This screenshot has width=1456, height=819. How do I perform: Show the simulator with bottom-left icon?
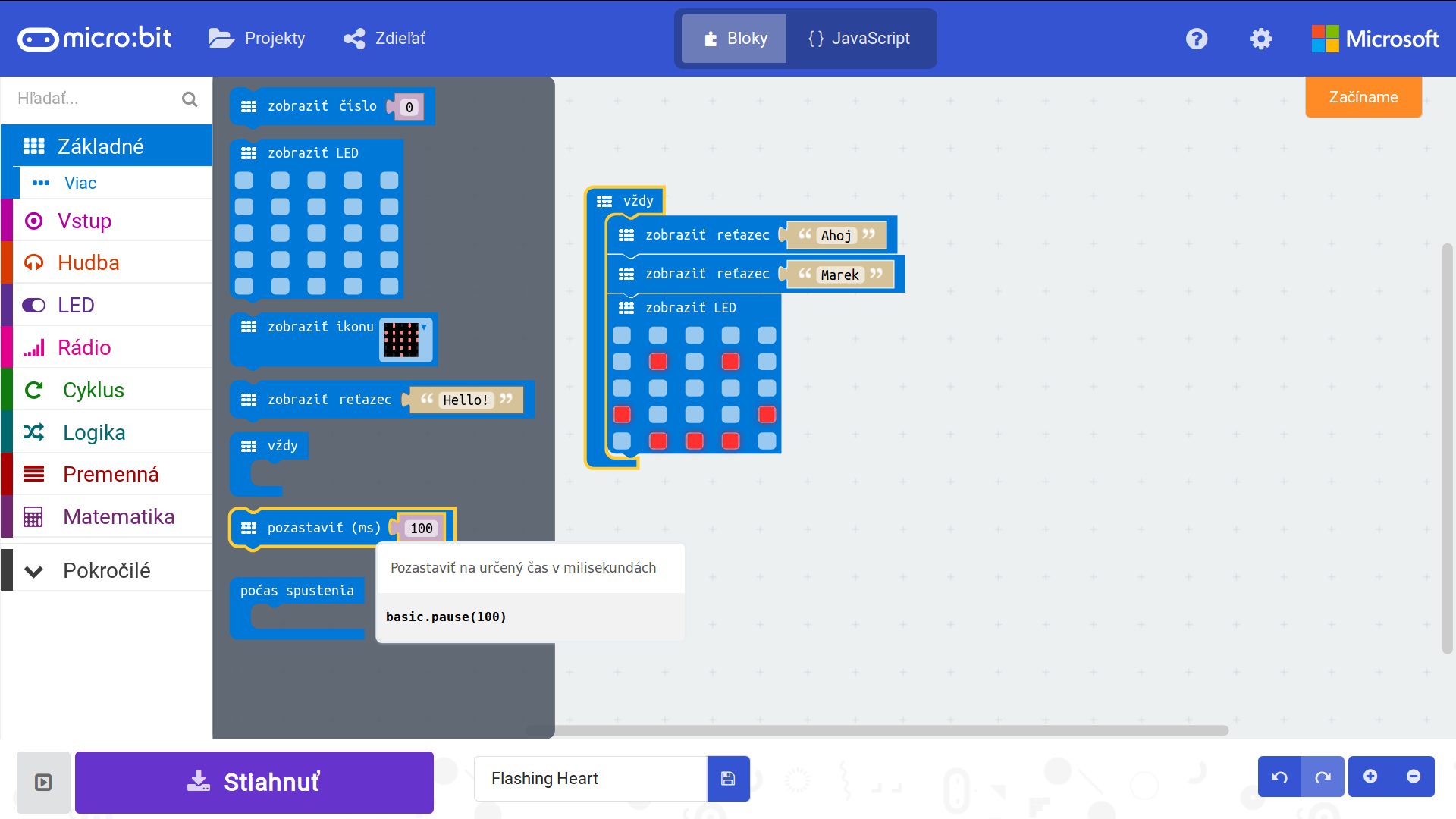click(43, 782)
